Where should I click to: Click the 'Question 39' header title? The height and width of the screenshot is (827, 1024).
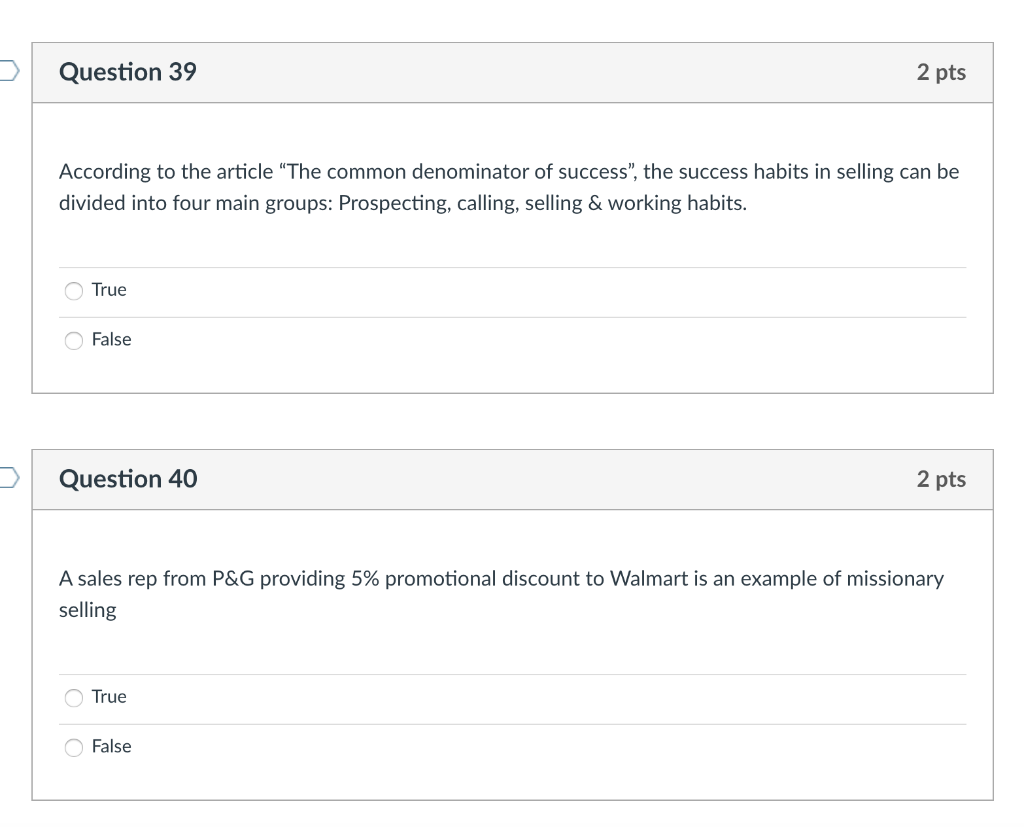click(x=128, y=72)
